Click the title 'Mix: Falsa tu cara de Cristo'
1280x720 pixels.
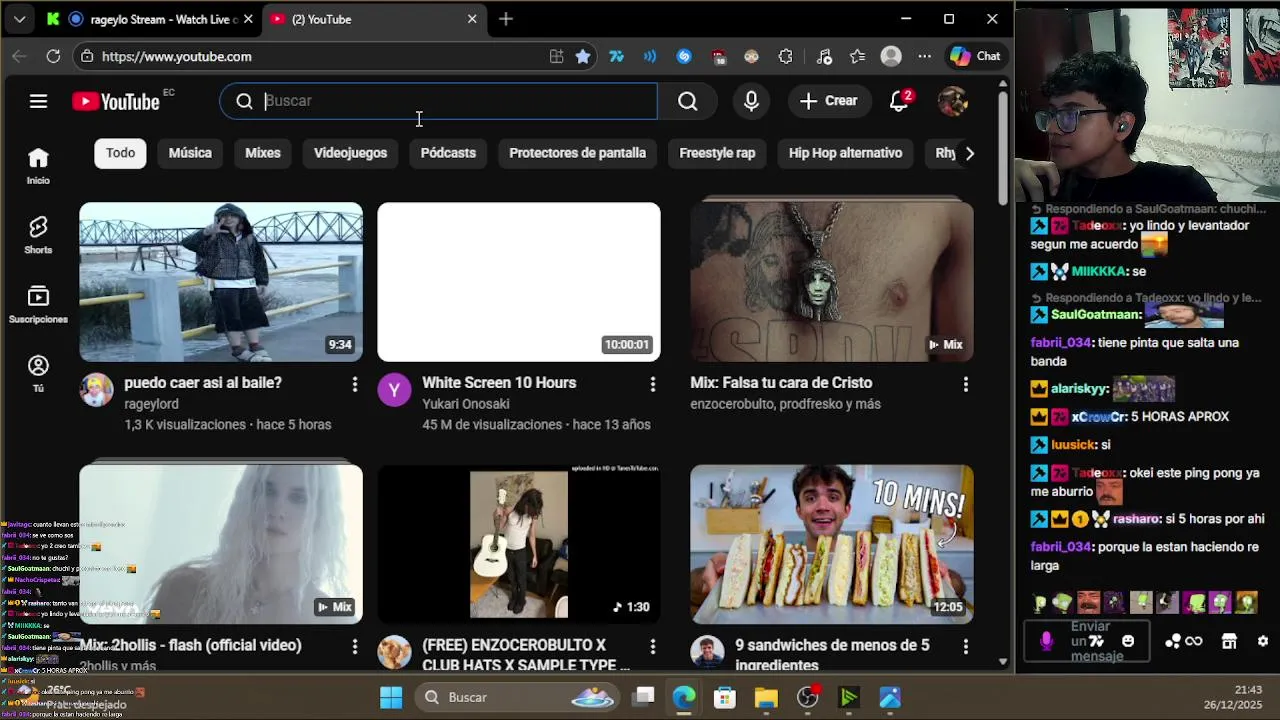tap(781, 383)
